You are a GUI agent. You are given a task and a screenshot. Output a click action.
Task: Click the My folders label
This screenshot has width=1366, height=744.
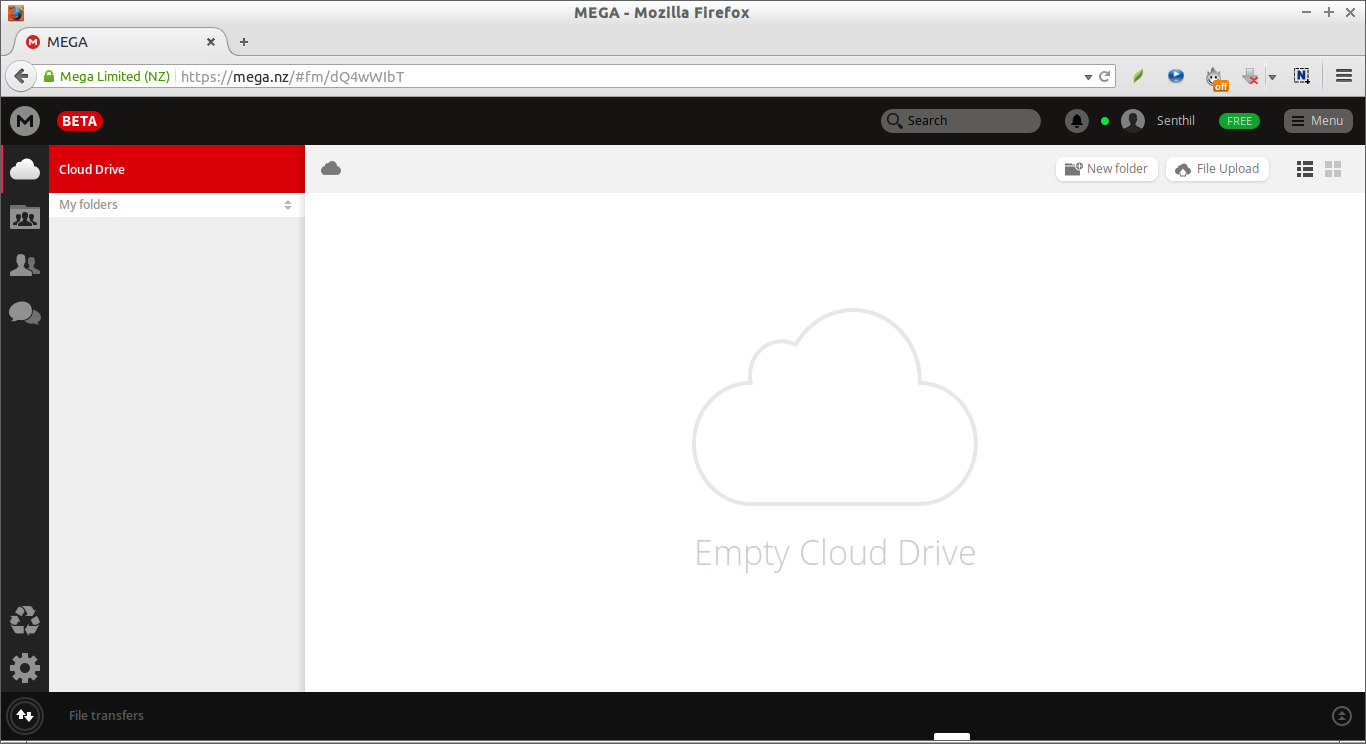tap(88, 205)
